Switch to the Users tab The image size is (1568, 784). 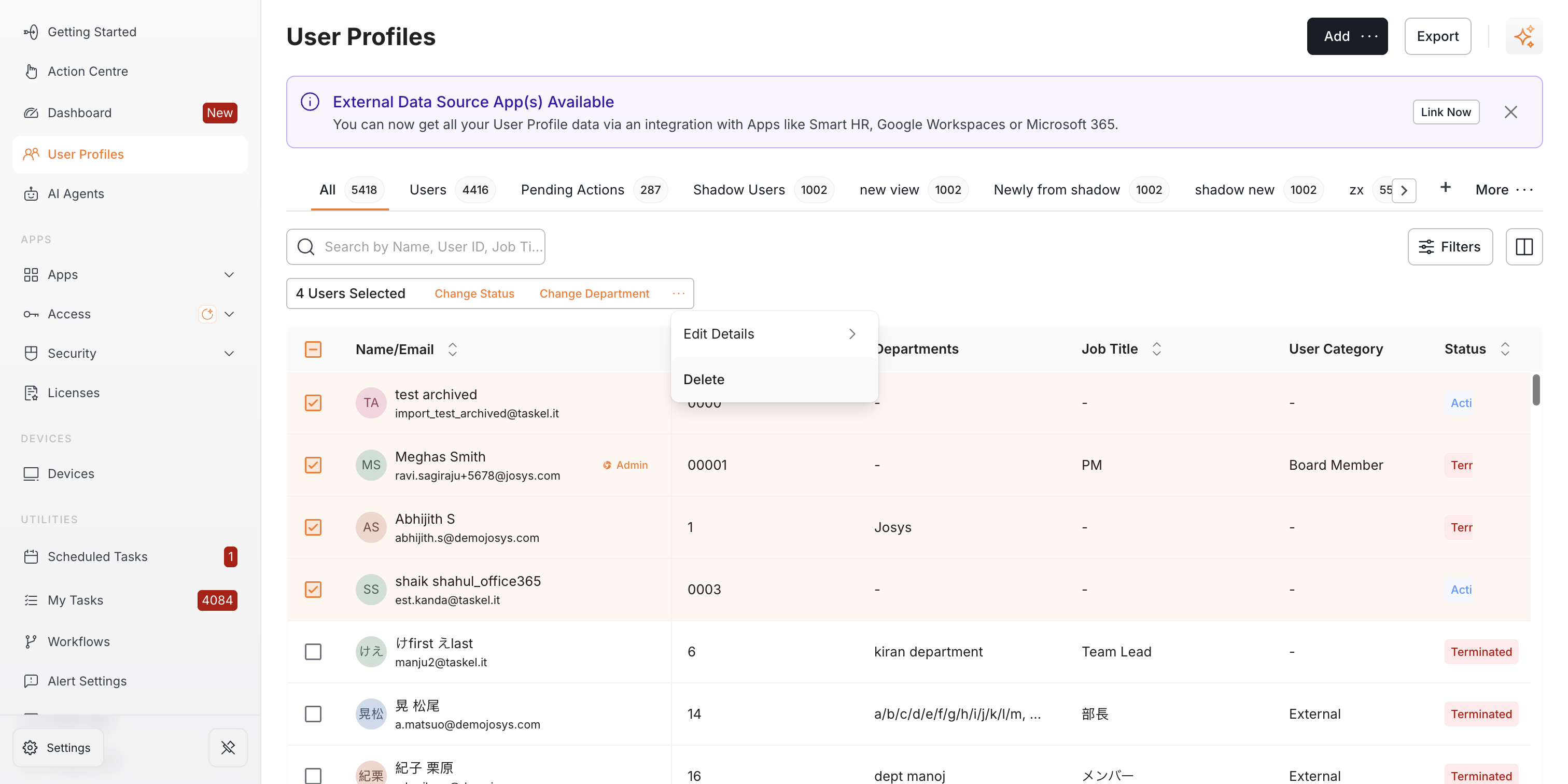coord(452,190)
